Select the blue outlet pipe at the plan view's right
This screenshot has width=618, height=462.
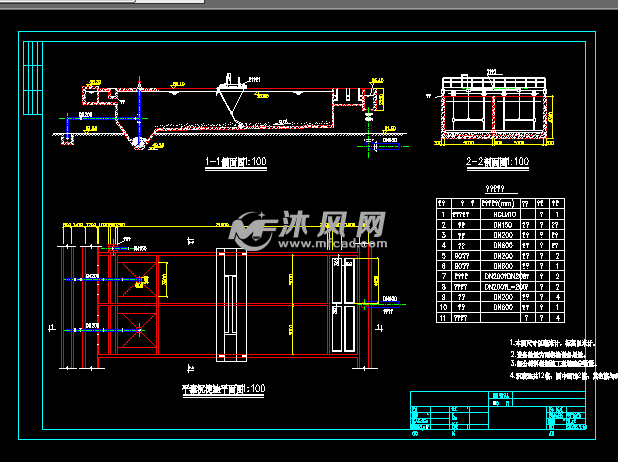pyautogui.click(x=382, y=304)
